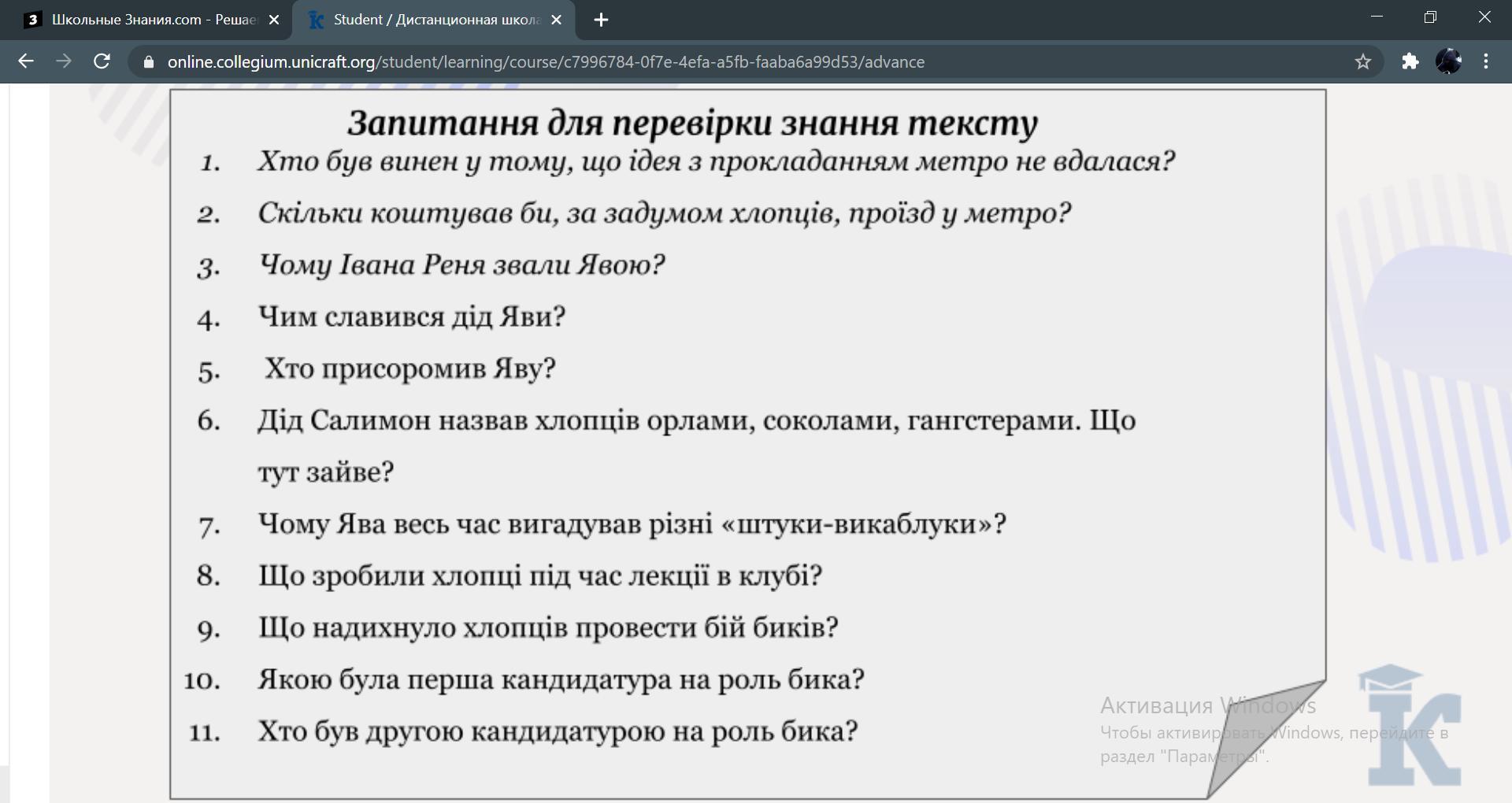Screen dimensions: 1512x803
Task: Click question 1 about the metro idea
Action: coord(716,162)
